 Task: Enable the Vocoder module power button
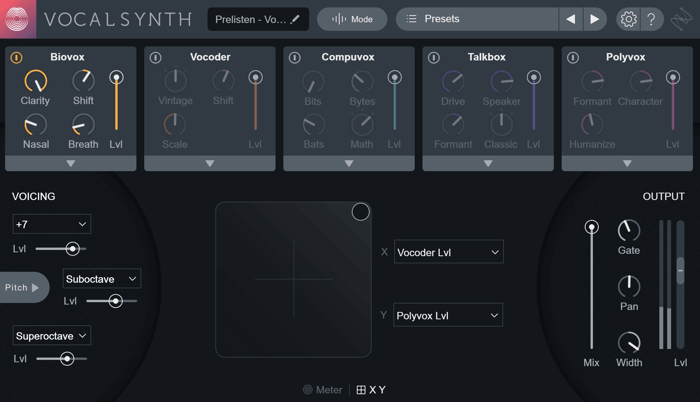tap(155, 58)
